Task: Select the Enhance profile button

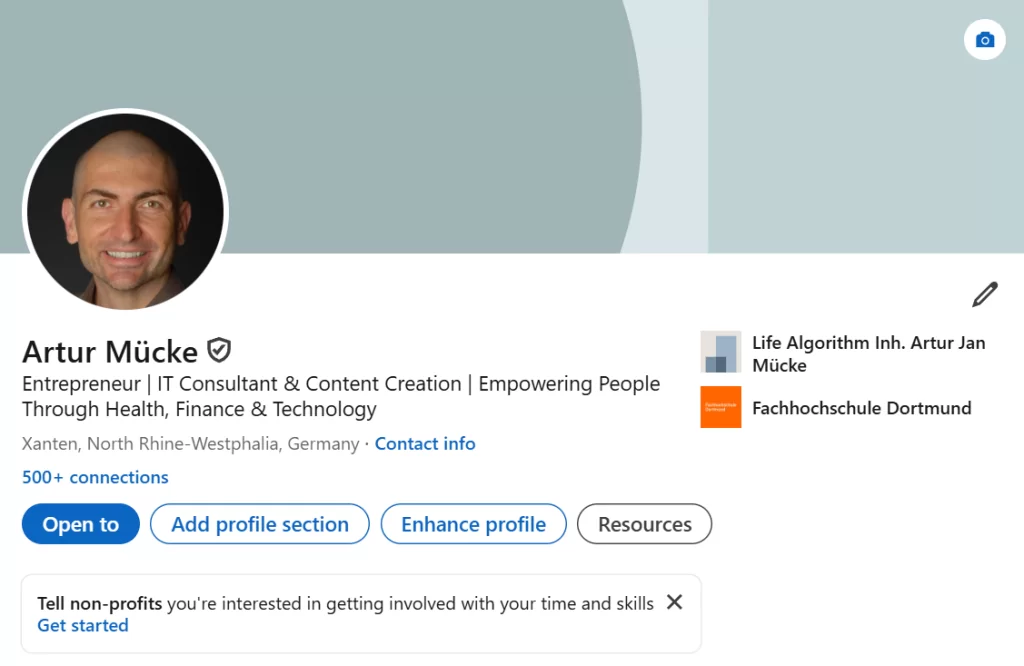Action: click(473, 524)
